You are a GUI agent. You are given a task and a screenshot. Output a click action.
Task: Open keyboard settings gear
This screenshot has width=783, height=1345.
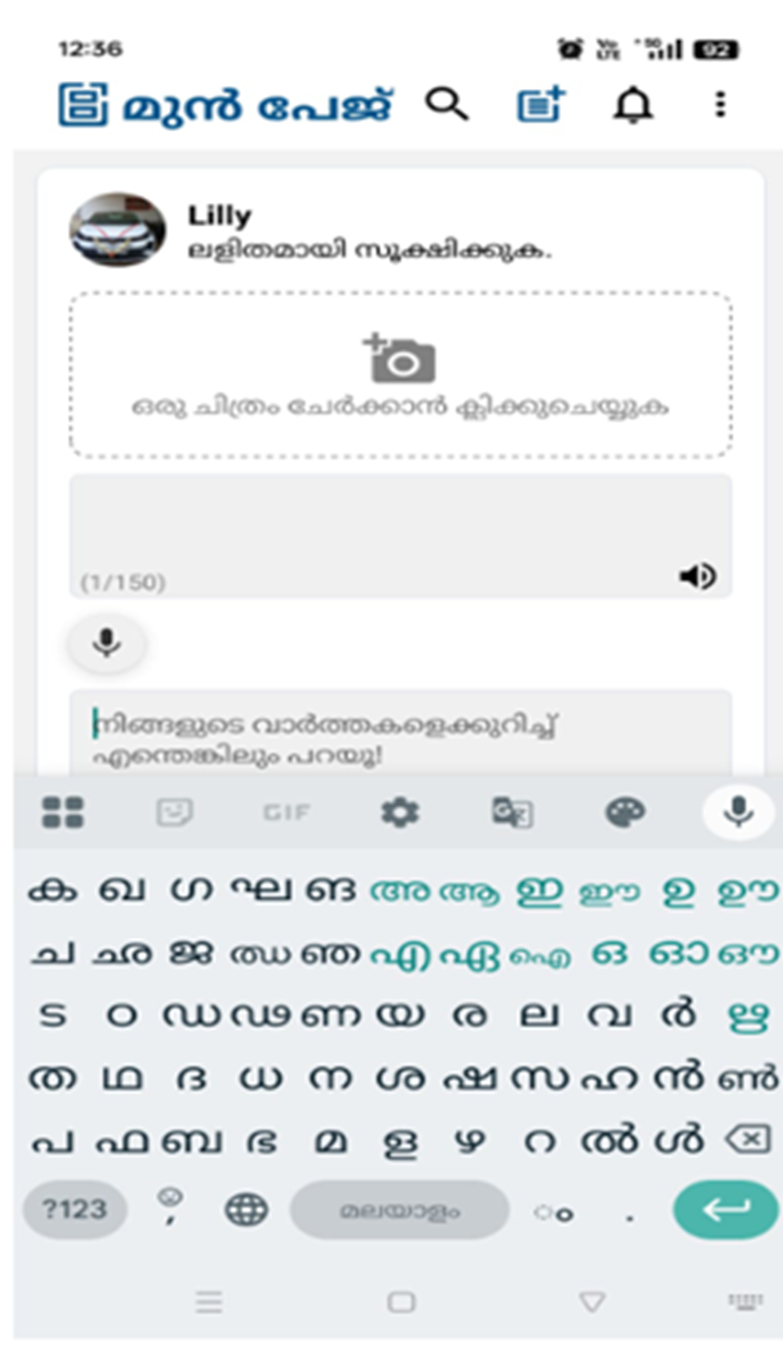[400, 813]
